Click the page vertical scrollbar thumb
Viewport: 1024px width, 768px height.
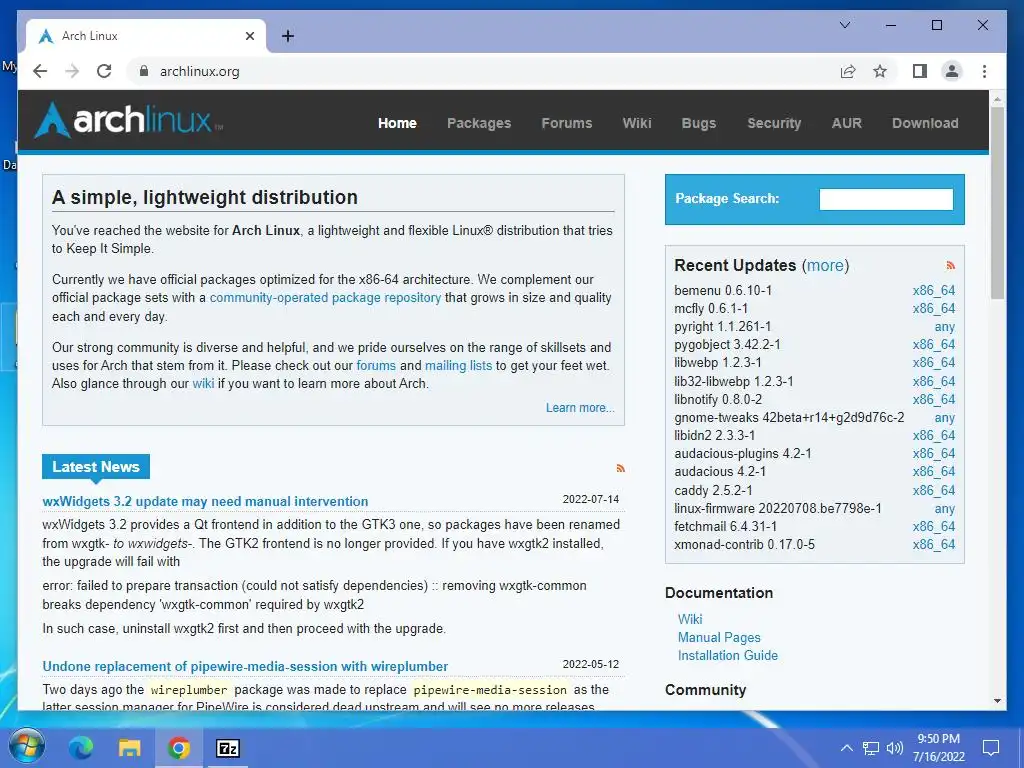[997, 202]
